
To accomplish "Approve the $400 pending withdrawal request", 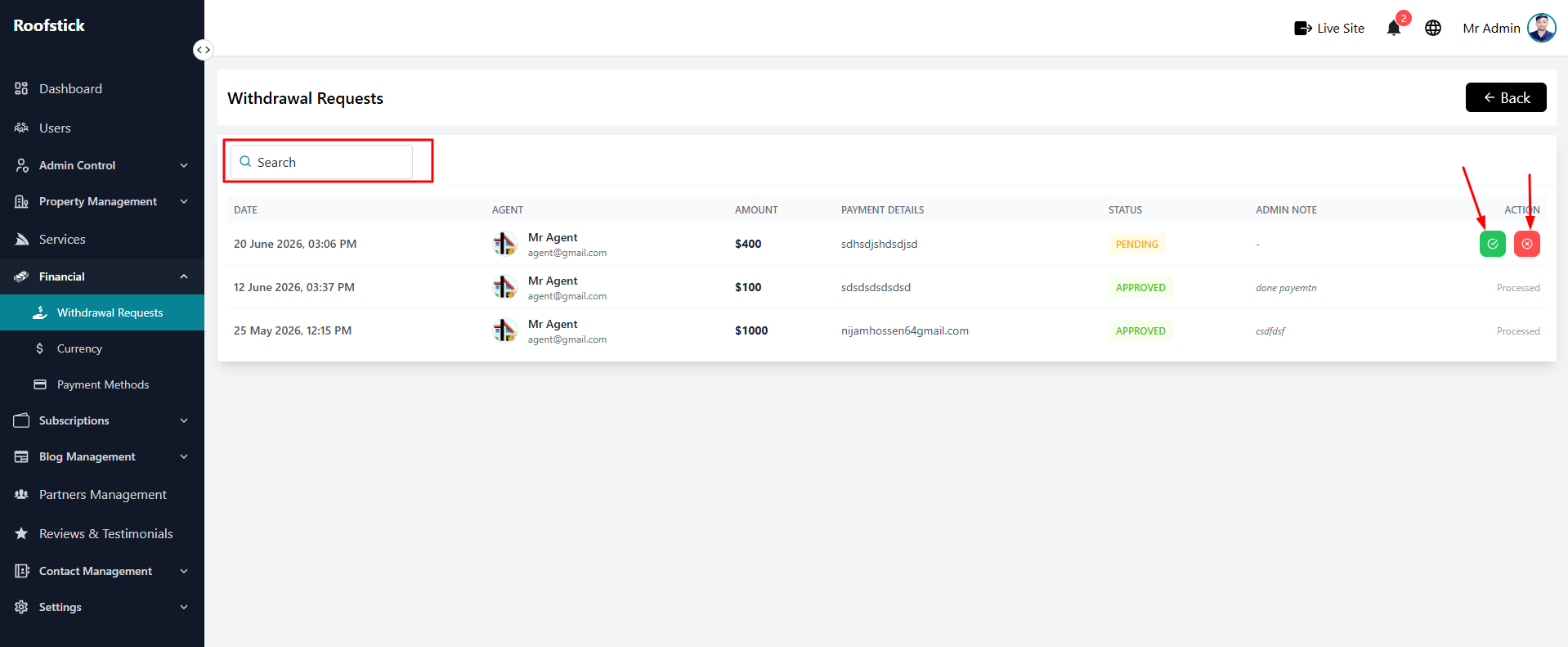I will [x=1492, y=244].
